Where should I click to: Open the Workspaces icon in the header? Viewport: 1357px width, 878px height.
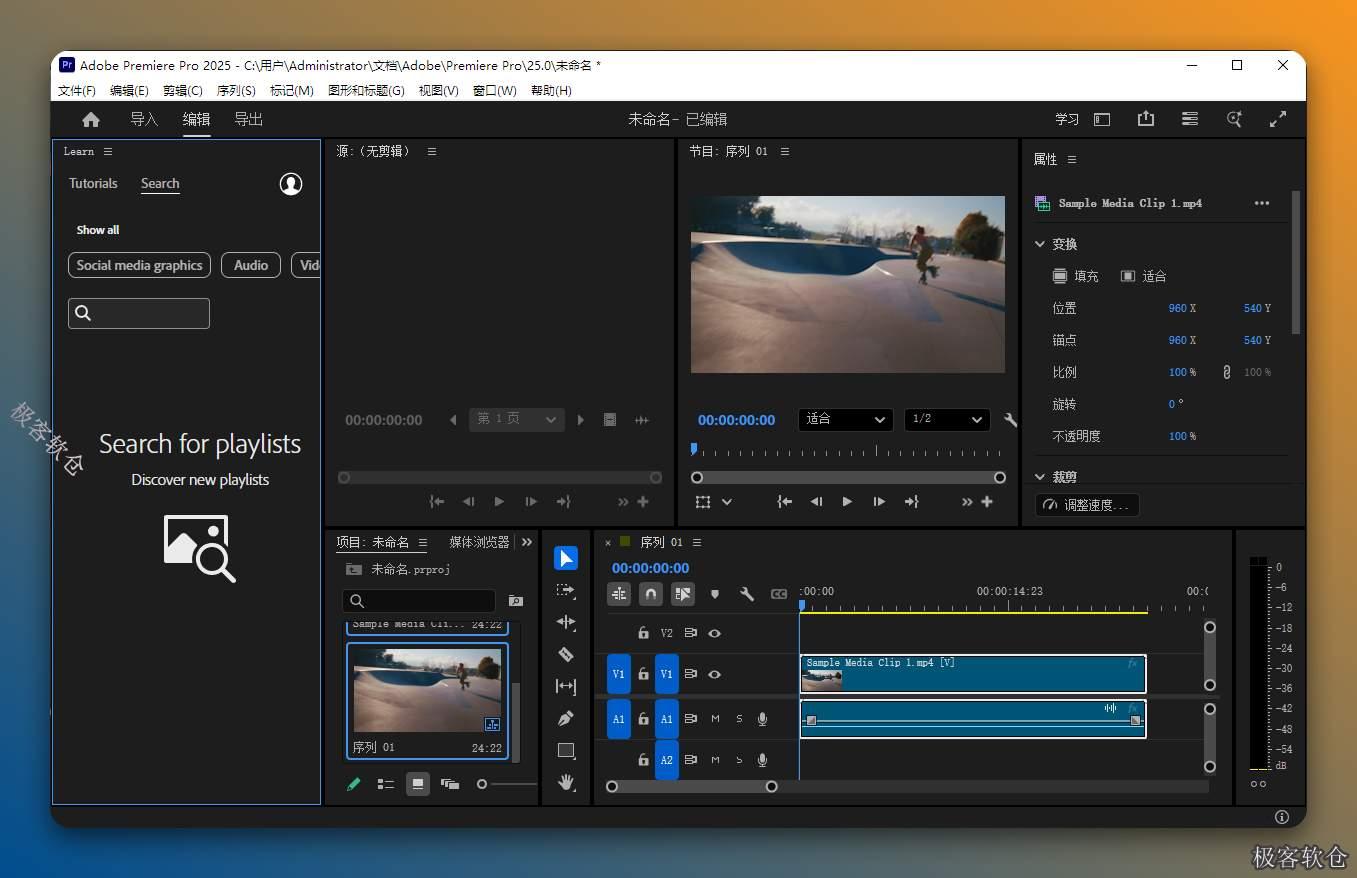(1190, 119)
